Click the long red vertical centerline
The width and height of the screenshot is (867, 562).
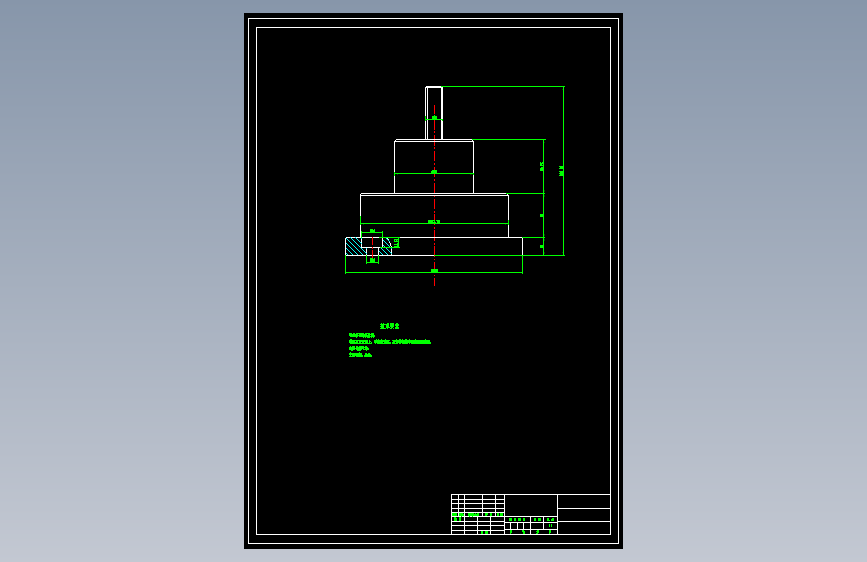click(435, 195)
